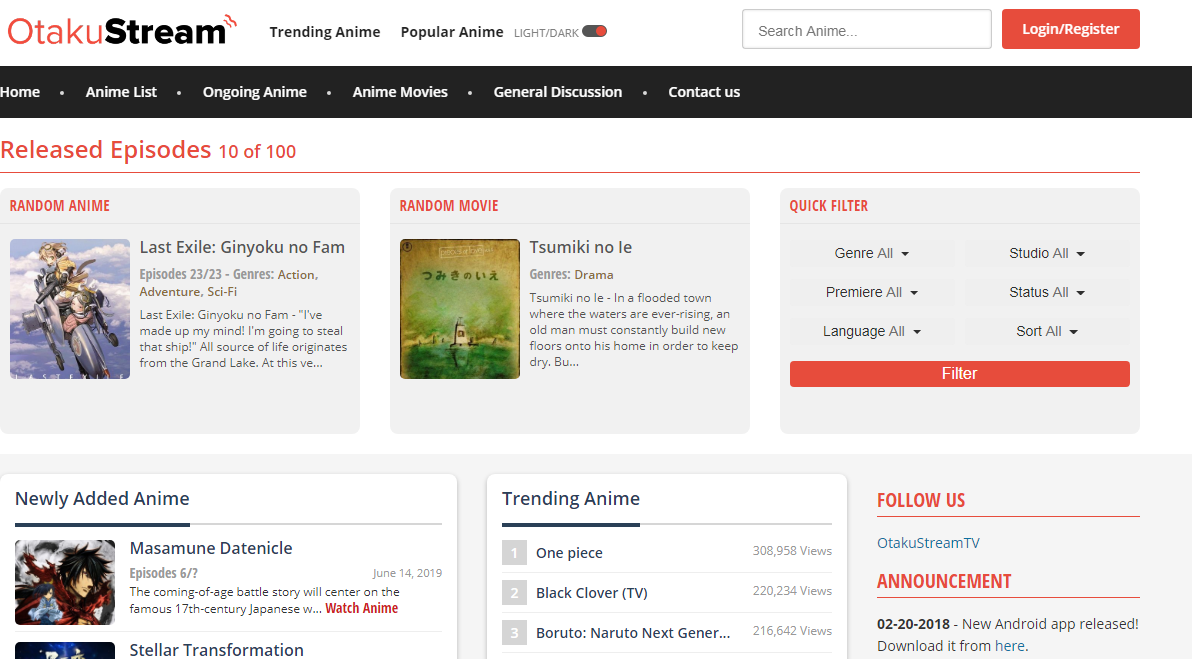This screenshot has height=659, width=1192.
Task: Expand the Genre All dropdown
Action: coord(872,253)
